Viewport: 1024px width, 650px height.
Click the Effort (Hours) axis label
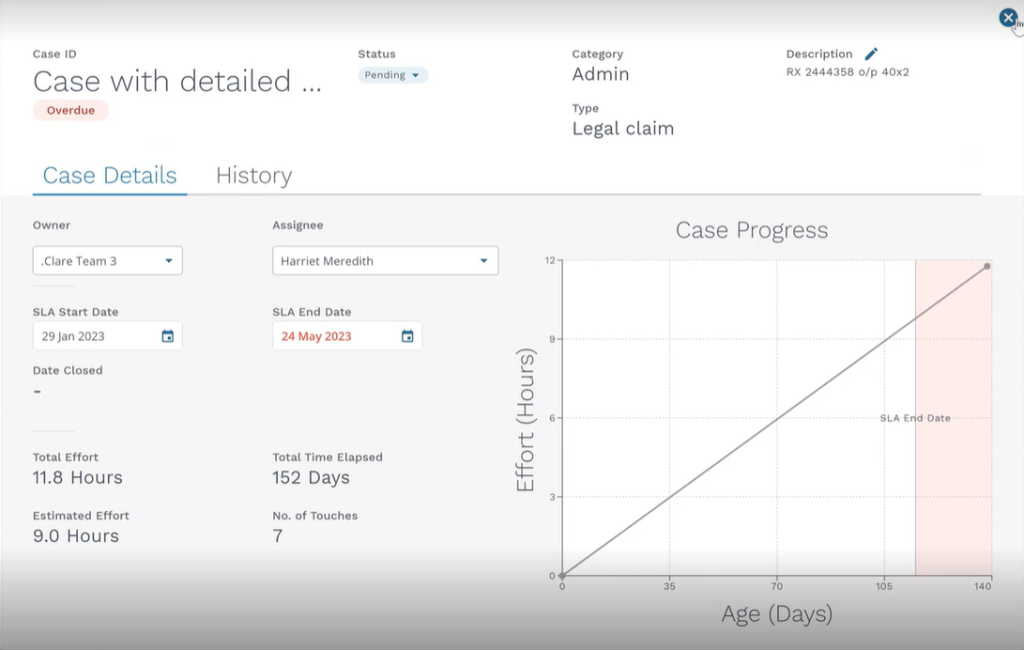point(525,419)
